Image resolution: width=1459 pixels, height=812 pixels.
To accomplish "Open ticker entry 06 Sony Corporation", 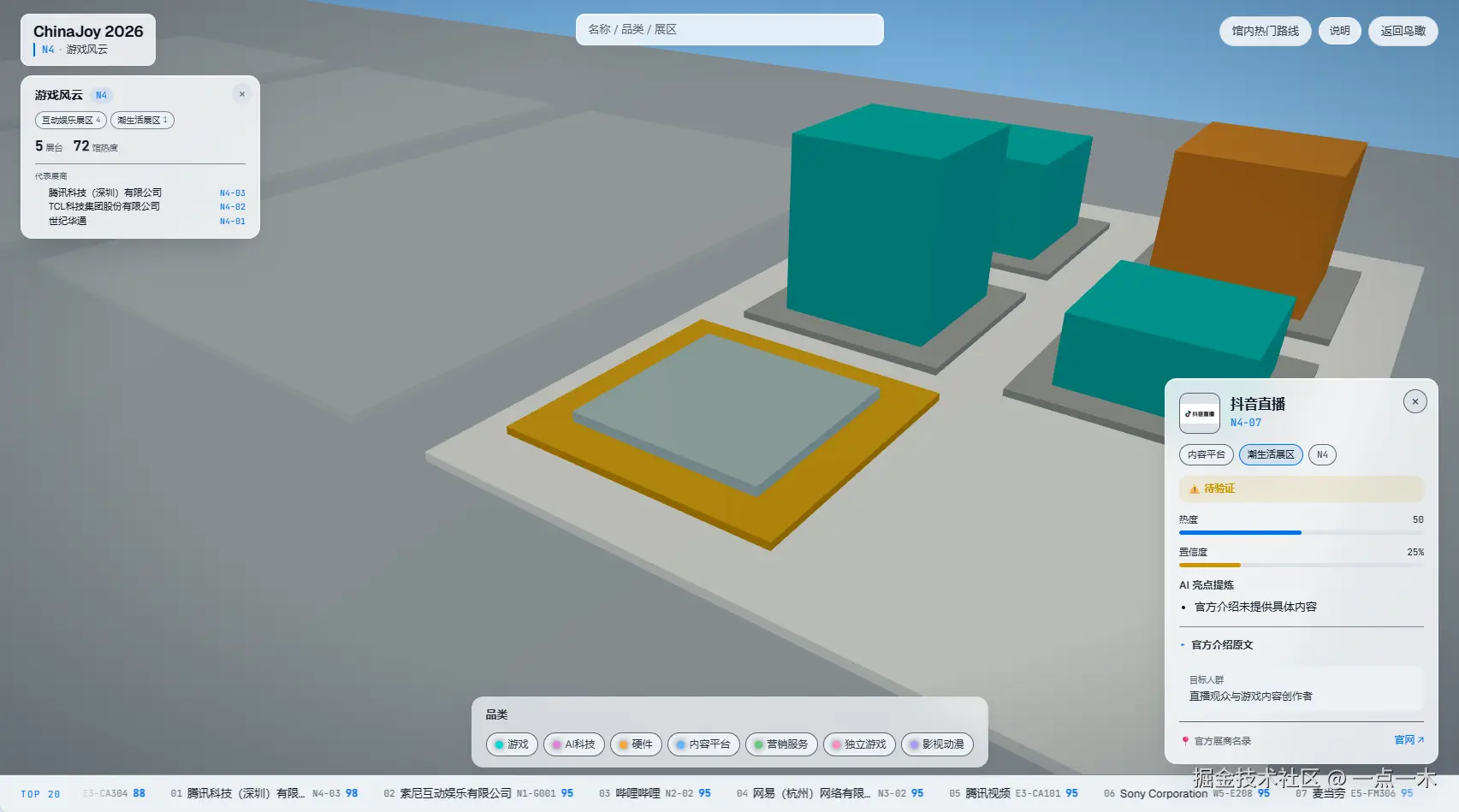I will (1187, 794).
